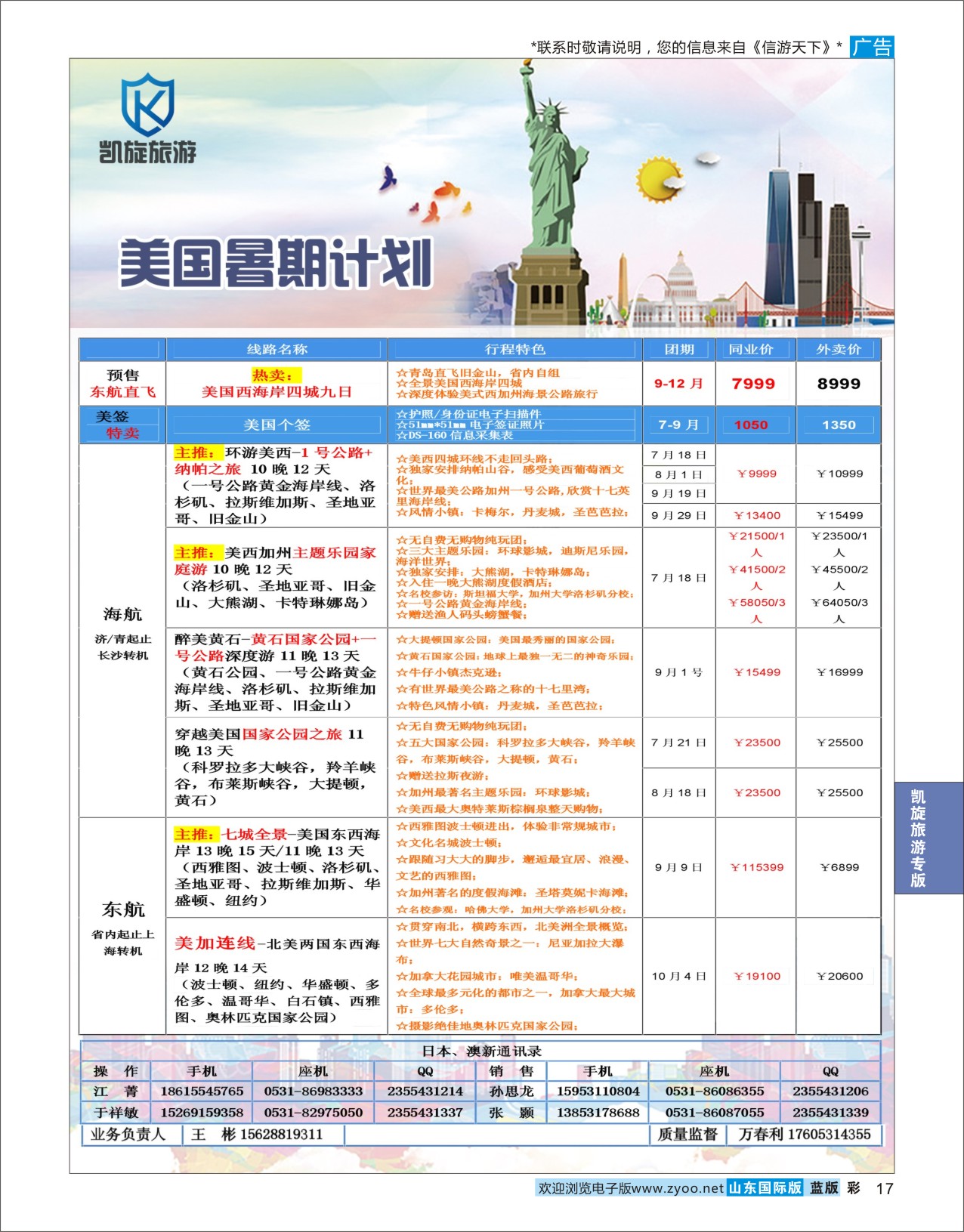Click the red '7999' price
964x1232 pixels.
coord(753,384)
